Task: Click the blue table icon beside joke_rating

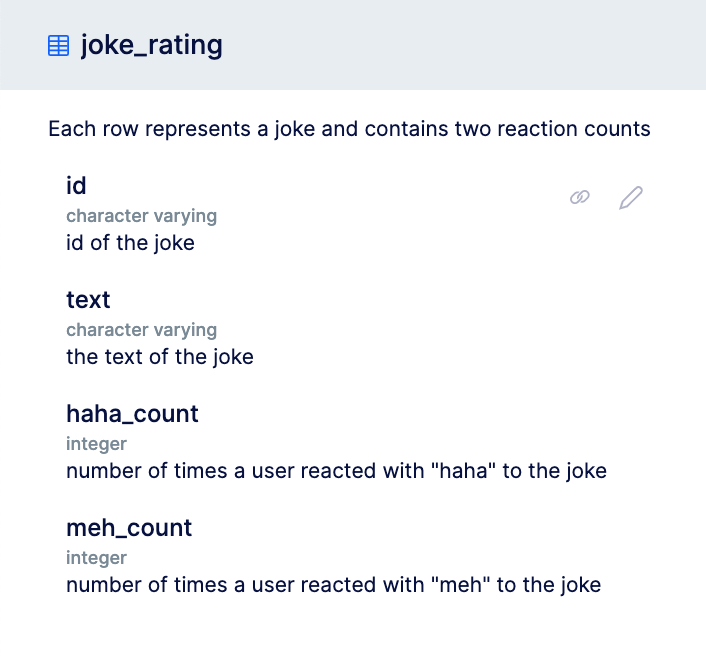Action: click(59, 45)
